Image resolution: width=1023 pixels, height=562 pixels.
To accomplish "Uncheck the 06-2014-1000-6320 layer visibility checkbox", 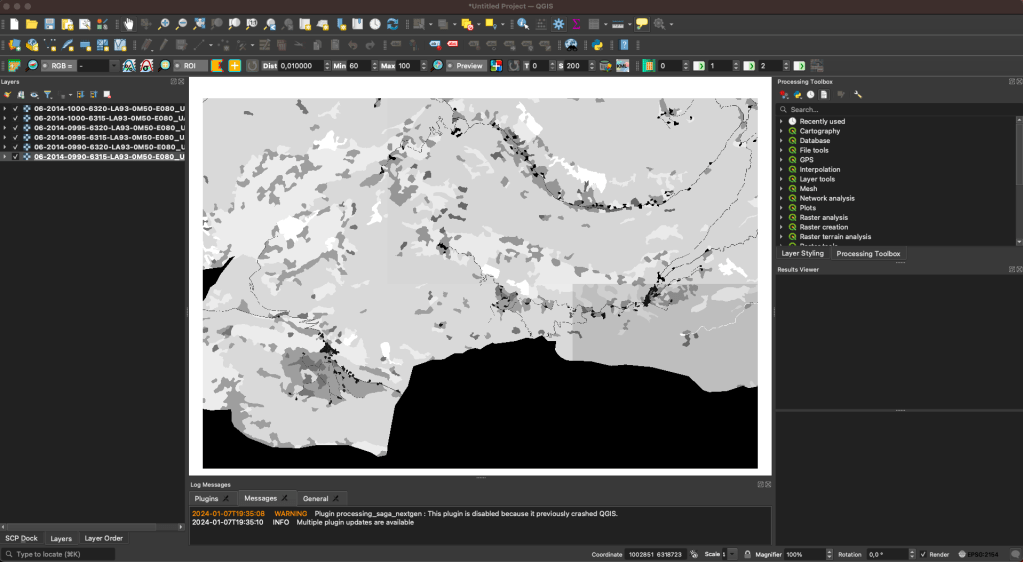I will tap(16, 108).
